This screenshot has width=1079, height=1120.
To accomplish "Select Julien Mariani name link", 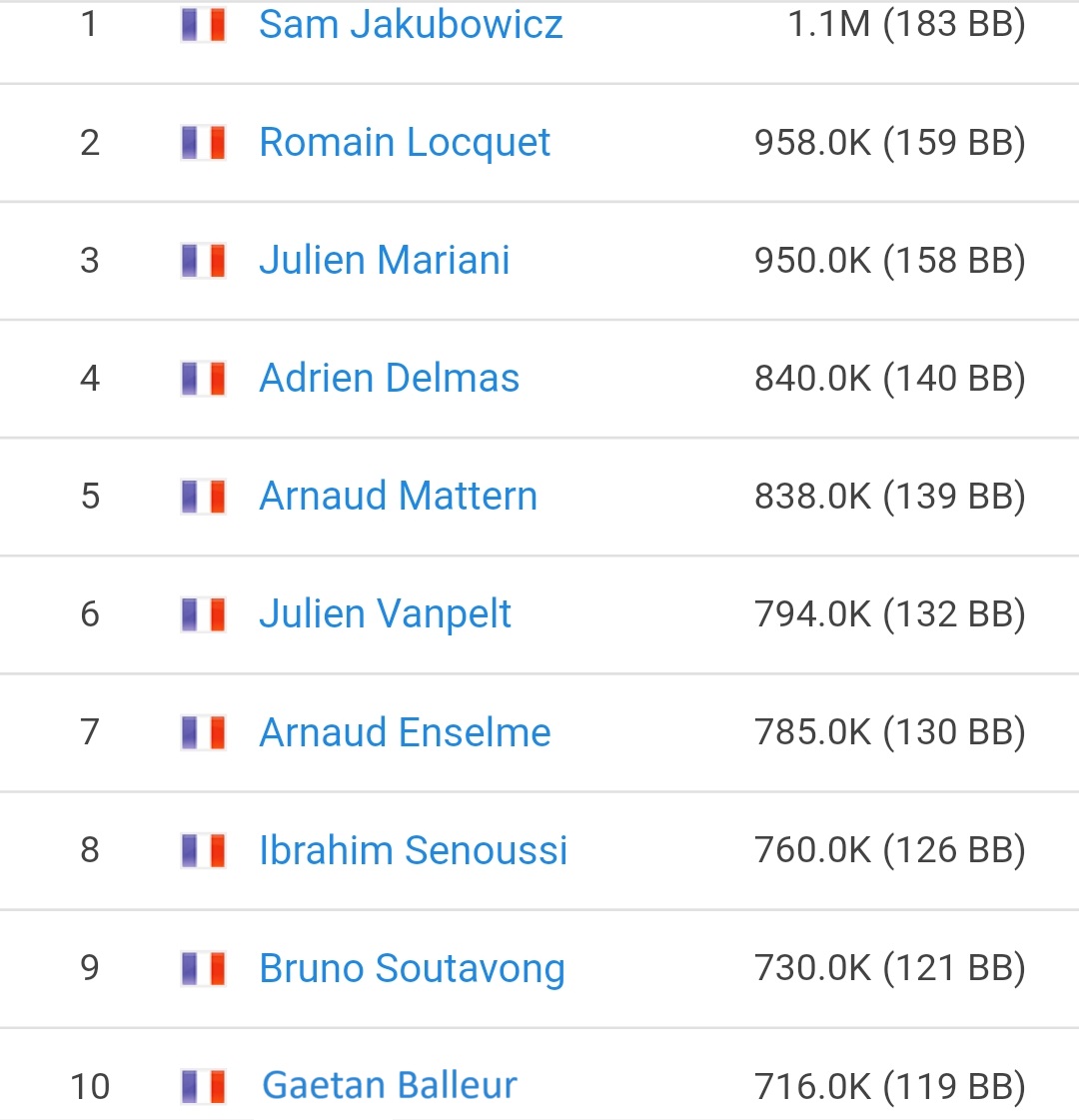I will coord(385,260).
